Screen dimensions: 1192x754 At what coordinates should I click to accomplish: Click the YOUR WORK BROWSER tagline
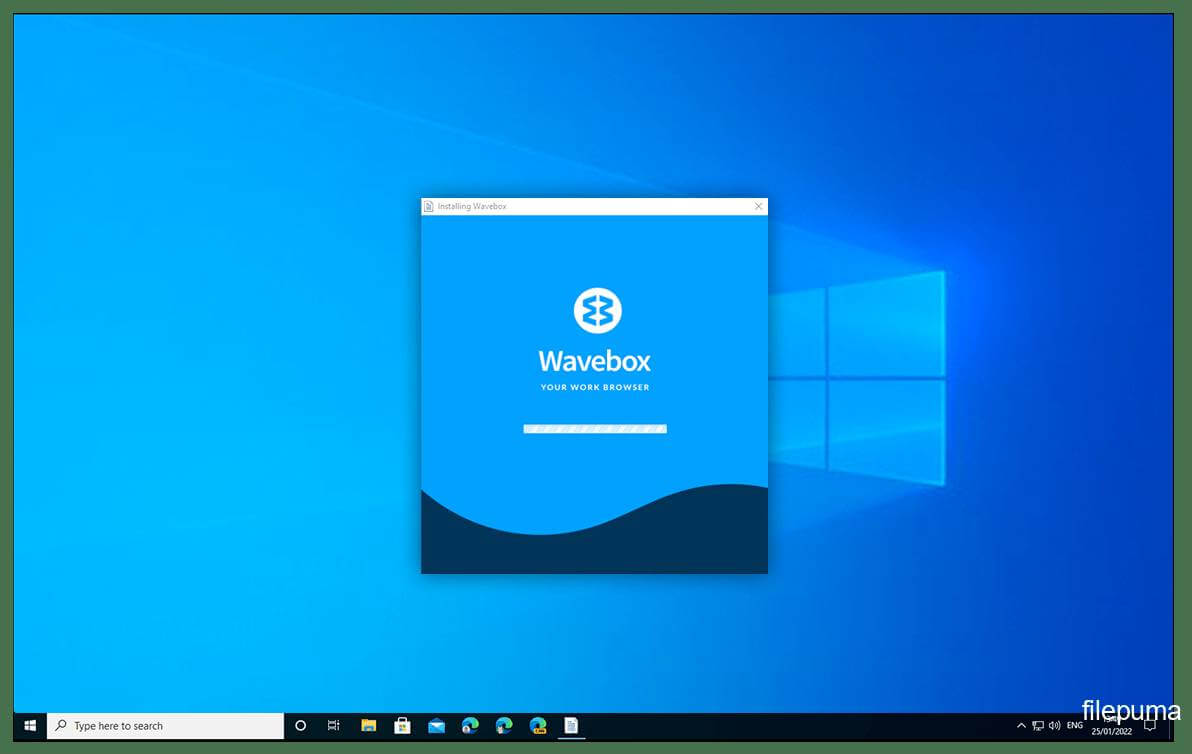594,388
